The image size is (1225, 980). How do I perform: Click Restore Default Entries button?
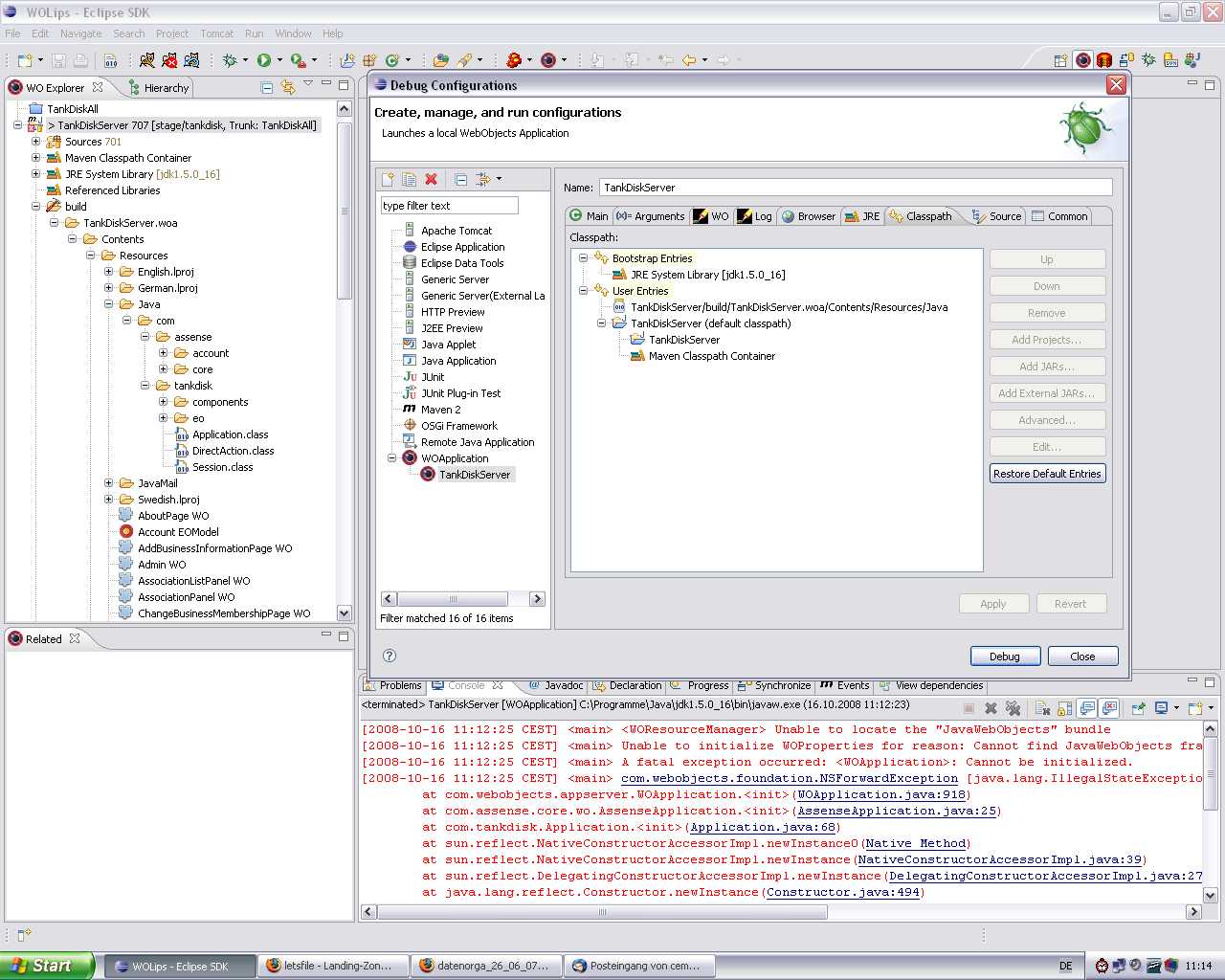1047,474
